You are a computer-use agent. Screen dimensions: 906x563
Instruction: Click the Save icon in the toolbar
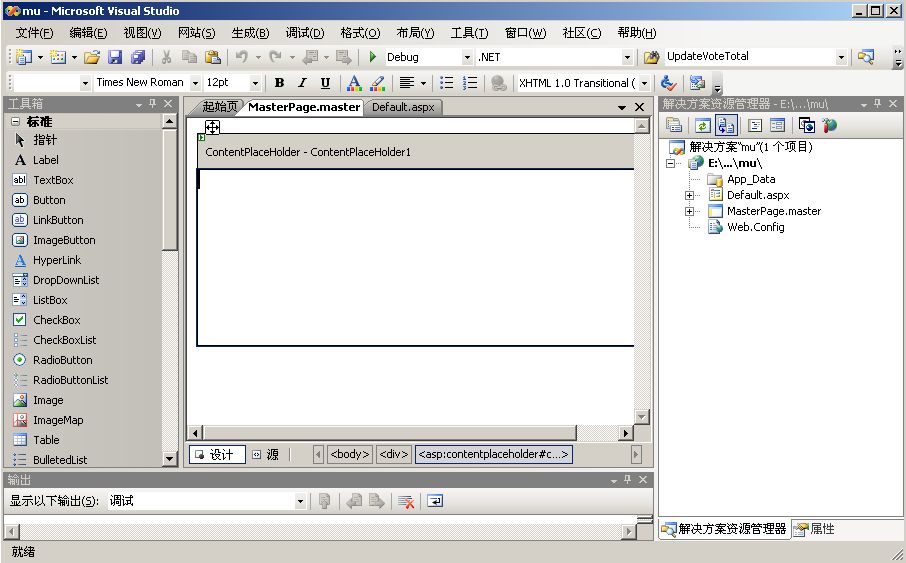(x=115, y=57)
